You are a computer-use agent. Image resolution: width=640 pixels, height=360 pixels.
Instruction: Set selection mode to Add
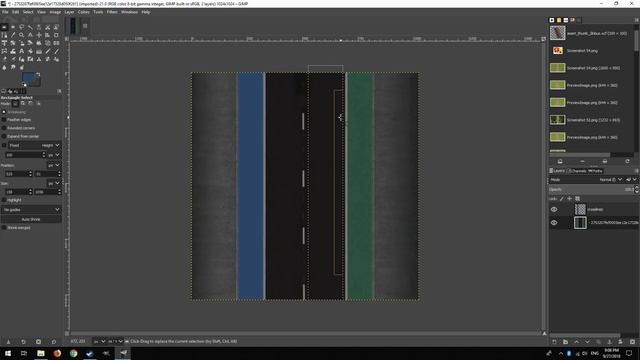(23, 104)
